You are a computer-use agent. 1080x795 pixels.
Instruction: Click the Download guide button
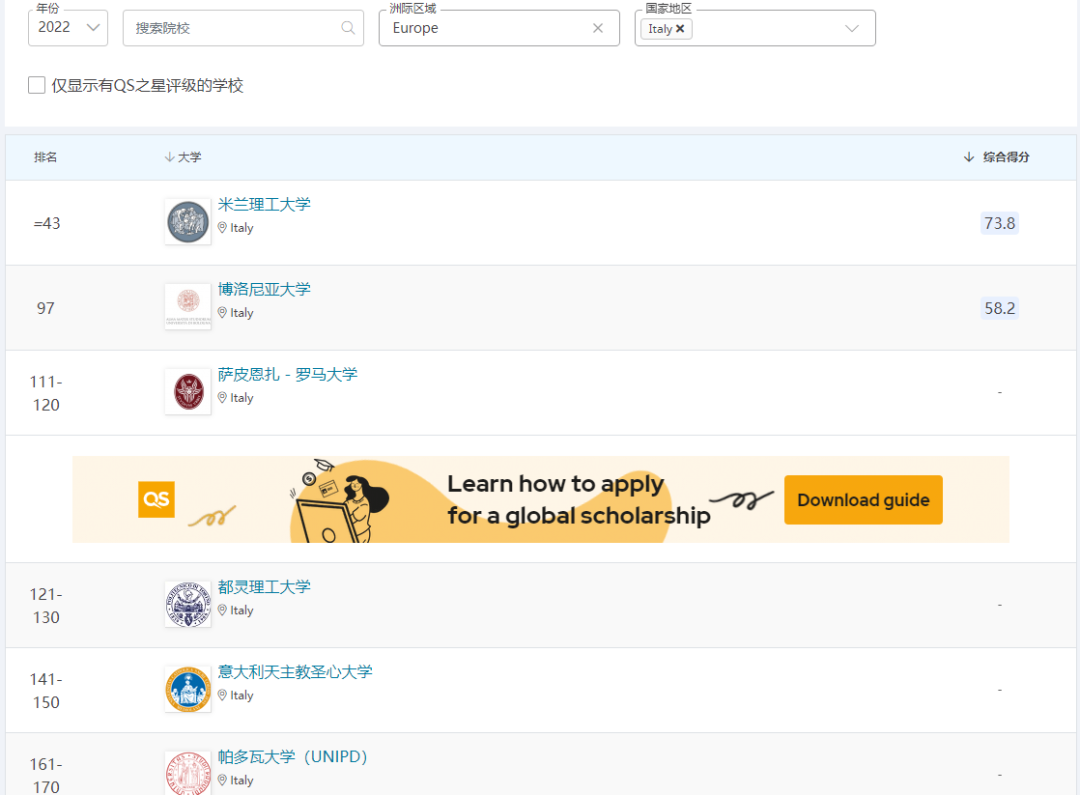coord(863,500)
